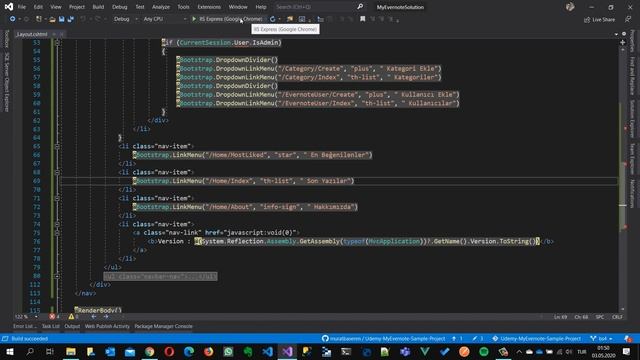Close the _Layout.cshtml tab
Viewport: 640px width, 360px height.
(x=62, y=34)
